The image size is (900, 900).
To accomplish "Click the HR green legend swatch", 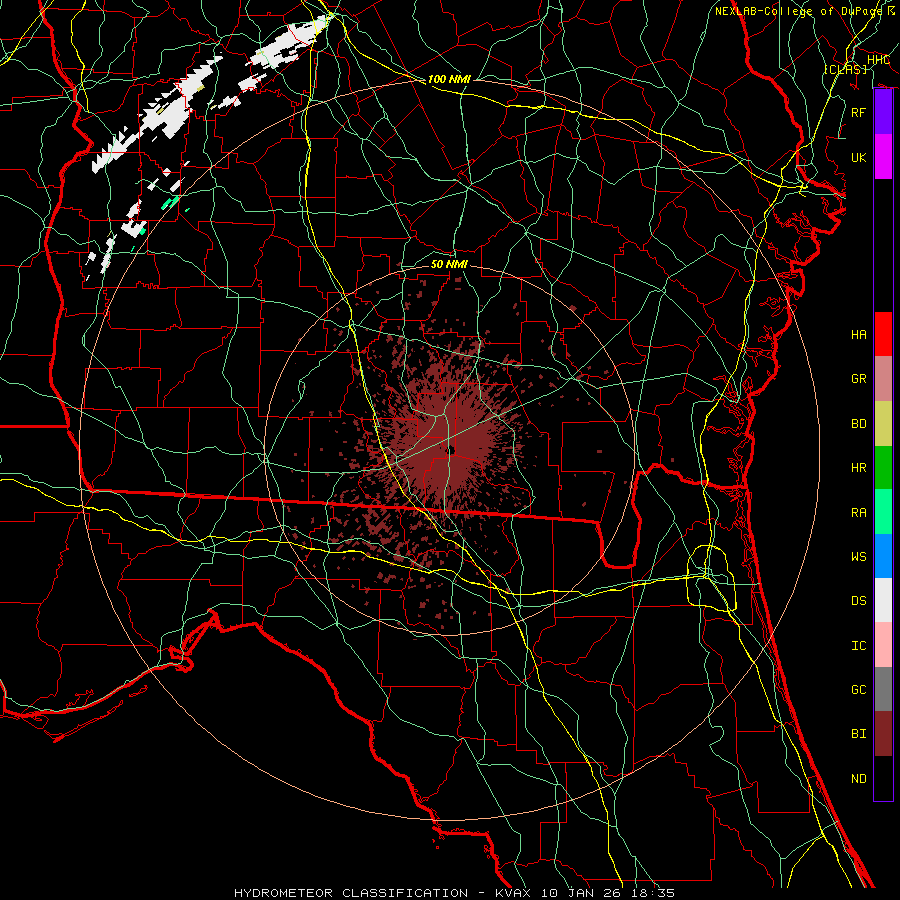I will [883, 467].
